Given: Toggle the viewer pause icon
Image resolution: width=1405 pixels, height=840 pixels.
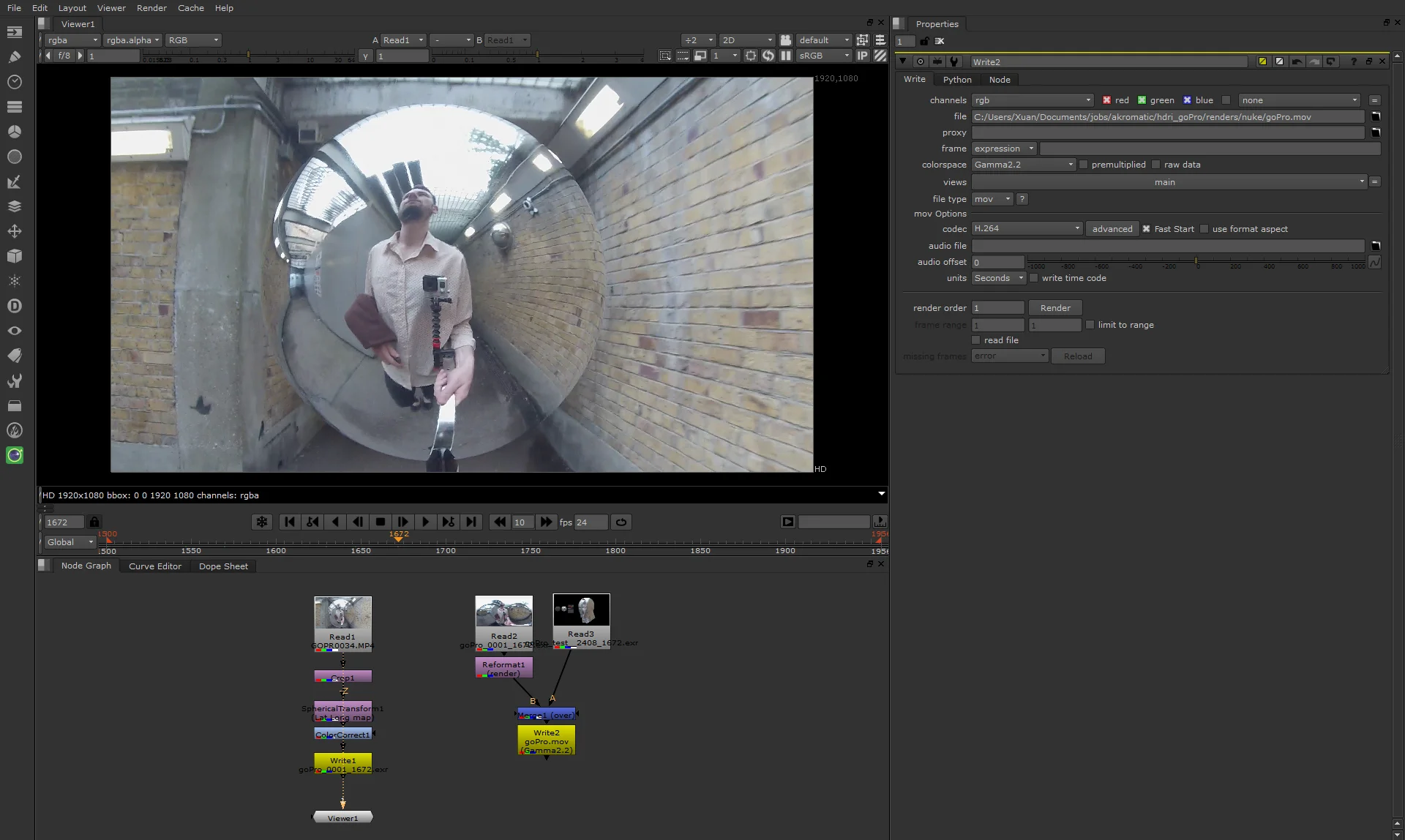Looking at the screenshot, I should point(786,56).
